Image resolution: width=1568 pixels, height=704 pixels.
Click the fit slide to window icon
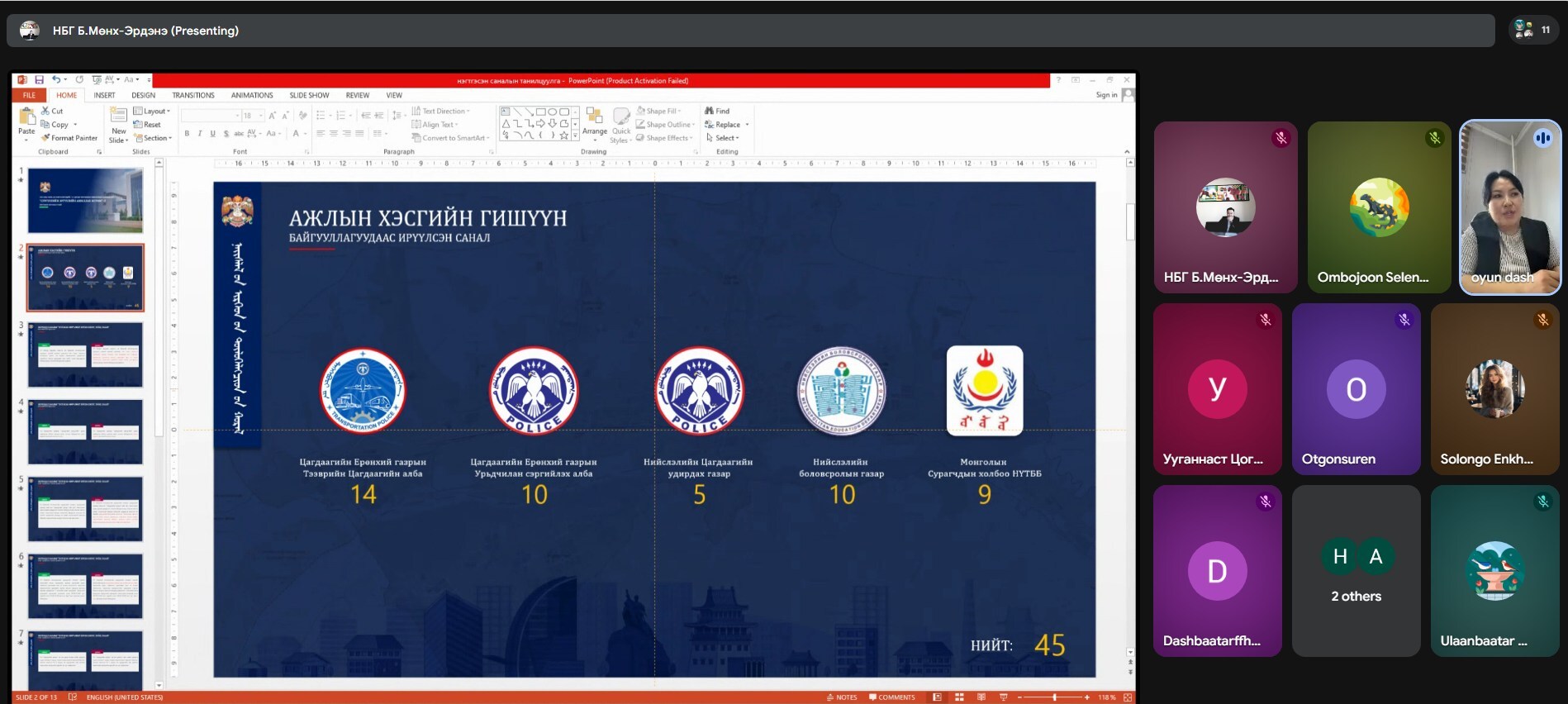tap(1127, 697)
